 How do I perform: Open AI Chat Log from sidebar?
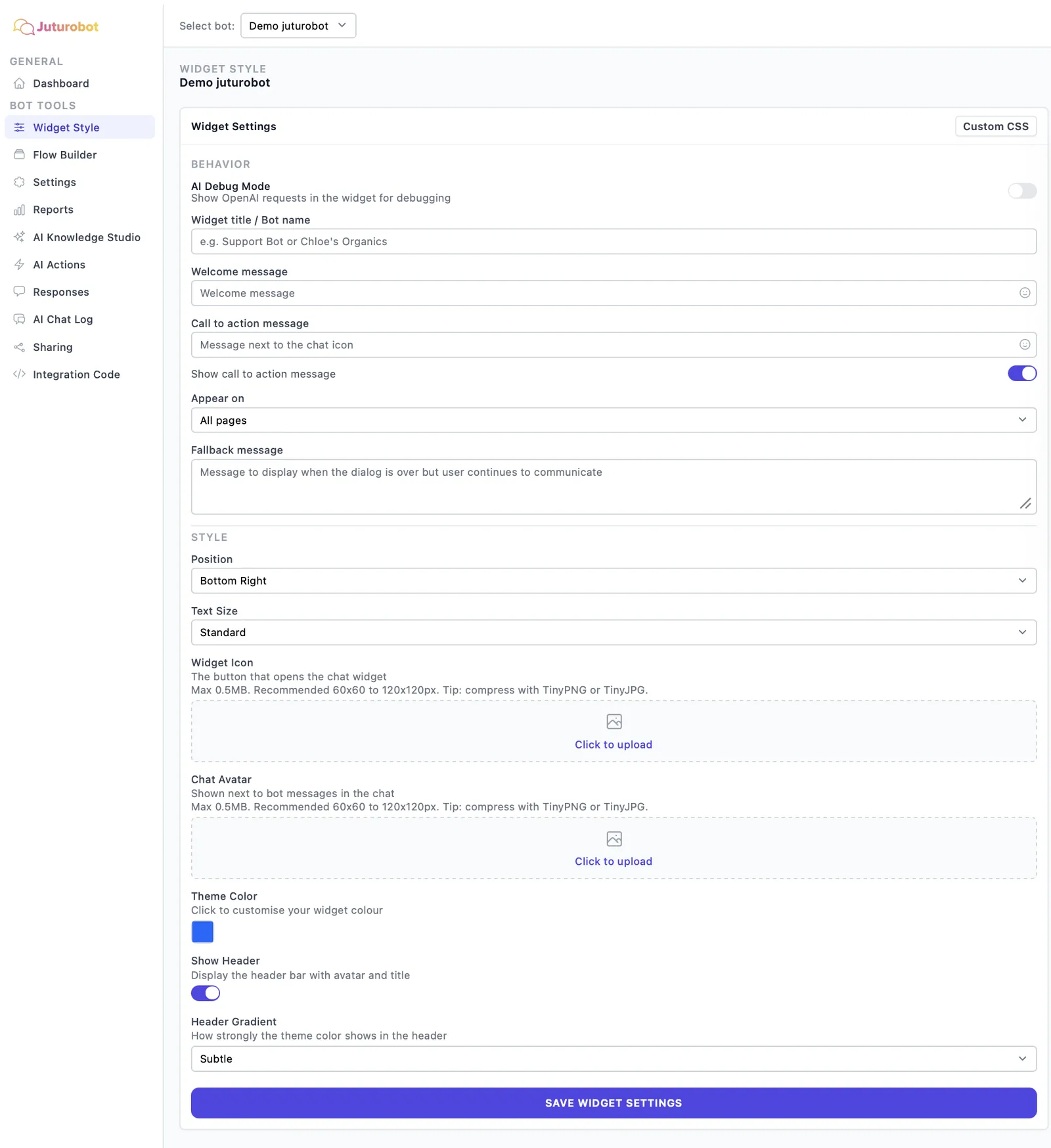tap(80, 319)
